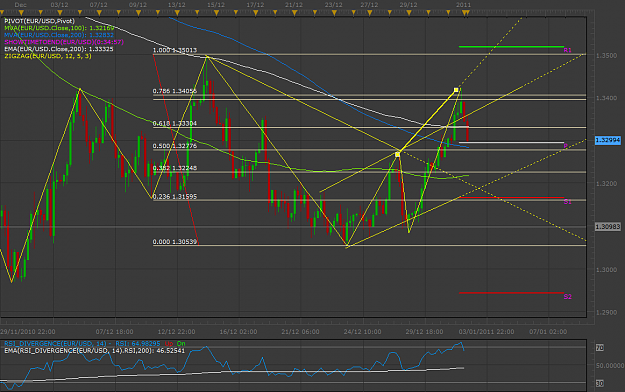Click the blue current price tag 1.32994
625x392 pixels.
coord(608,140)
